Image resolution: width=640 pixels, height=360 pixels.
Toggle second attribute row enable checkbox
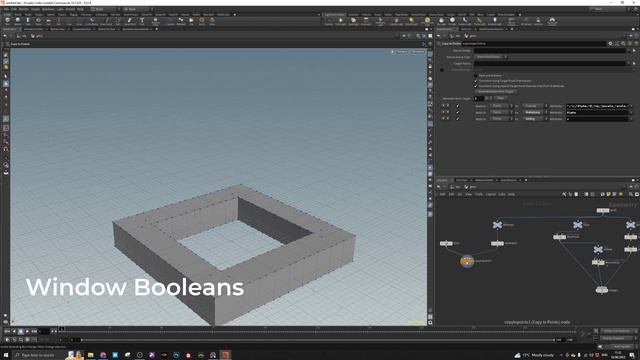coord(458,112)
